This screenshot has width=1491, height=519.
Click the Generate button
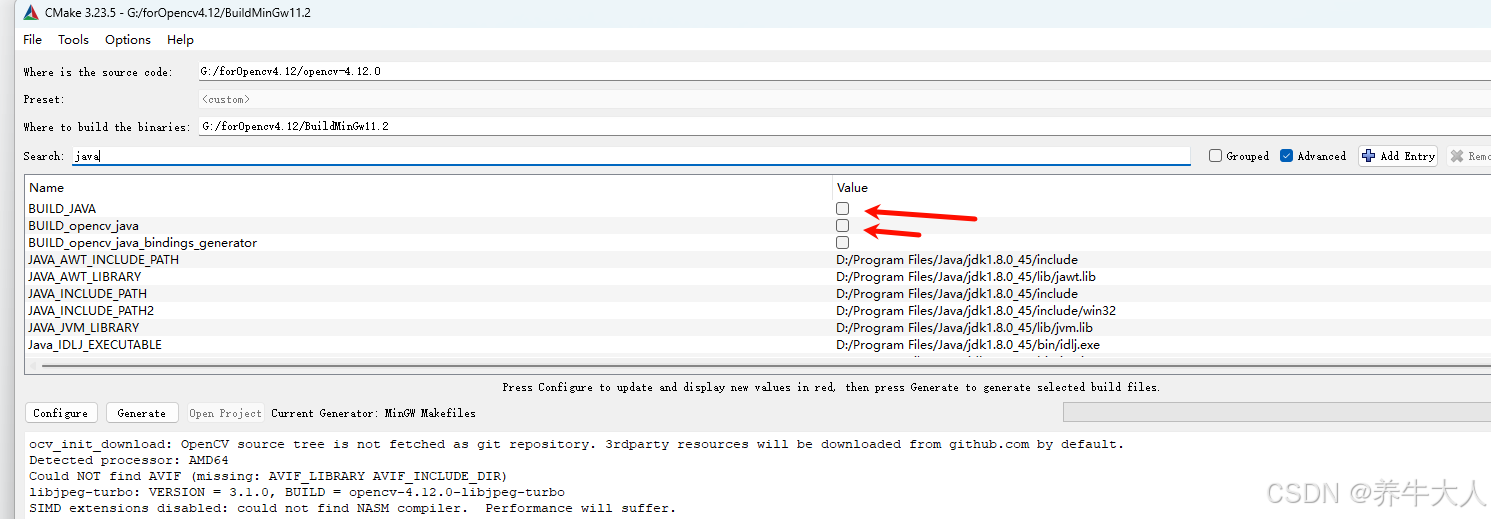(x=142, y=413)
